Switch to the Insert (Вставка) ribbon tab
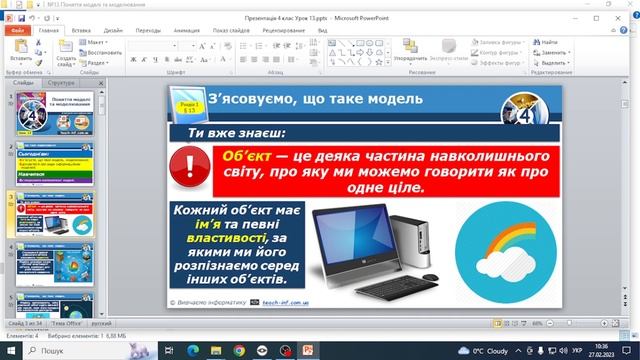Image resolution: width=640 pixels, height=360 pixels. pos(81,30)
